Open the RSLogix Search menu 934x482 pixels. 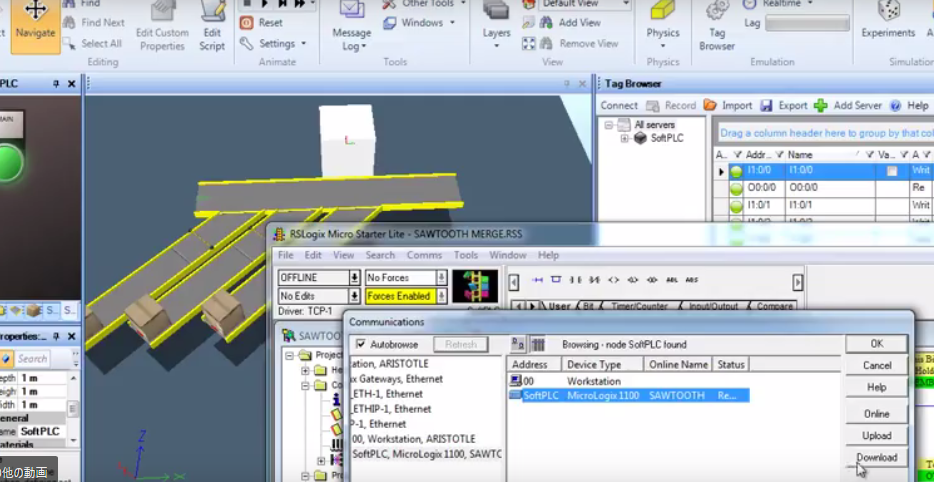click(x=381, y=255)
